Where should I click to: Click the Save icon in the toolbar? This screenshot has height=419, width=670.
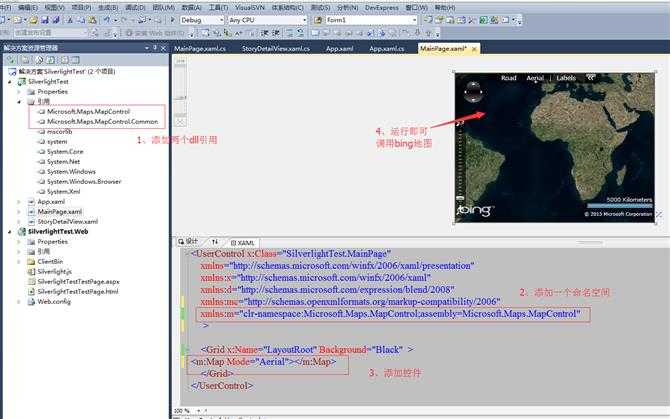click(45, 20)
